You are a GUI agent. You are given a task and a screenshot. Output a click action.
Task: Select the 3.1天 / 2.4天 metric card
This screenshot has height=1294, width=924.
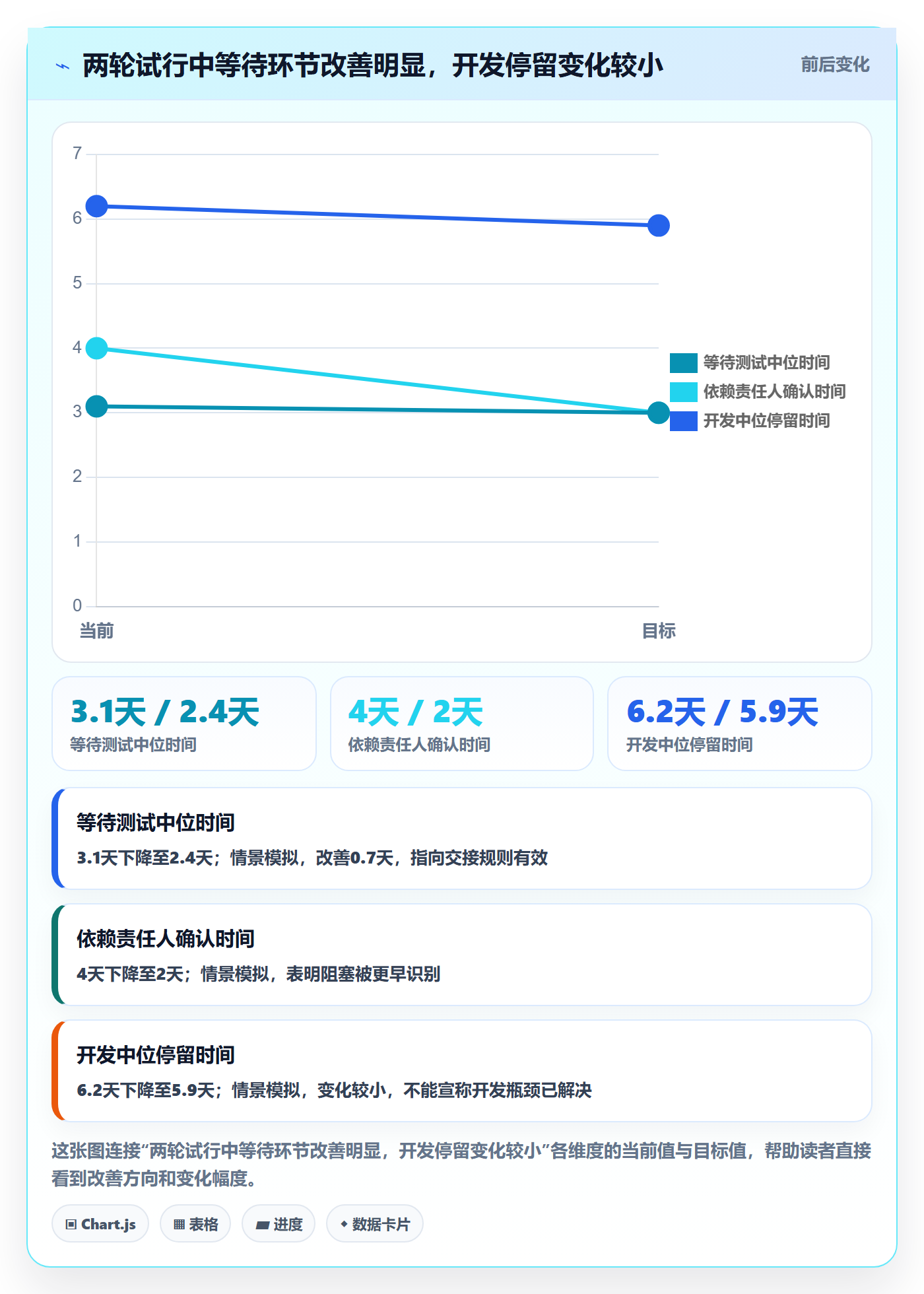pyautogui.click(x=184, y=724)
